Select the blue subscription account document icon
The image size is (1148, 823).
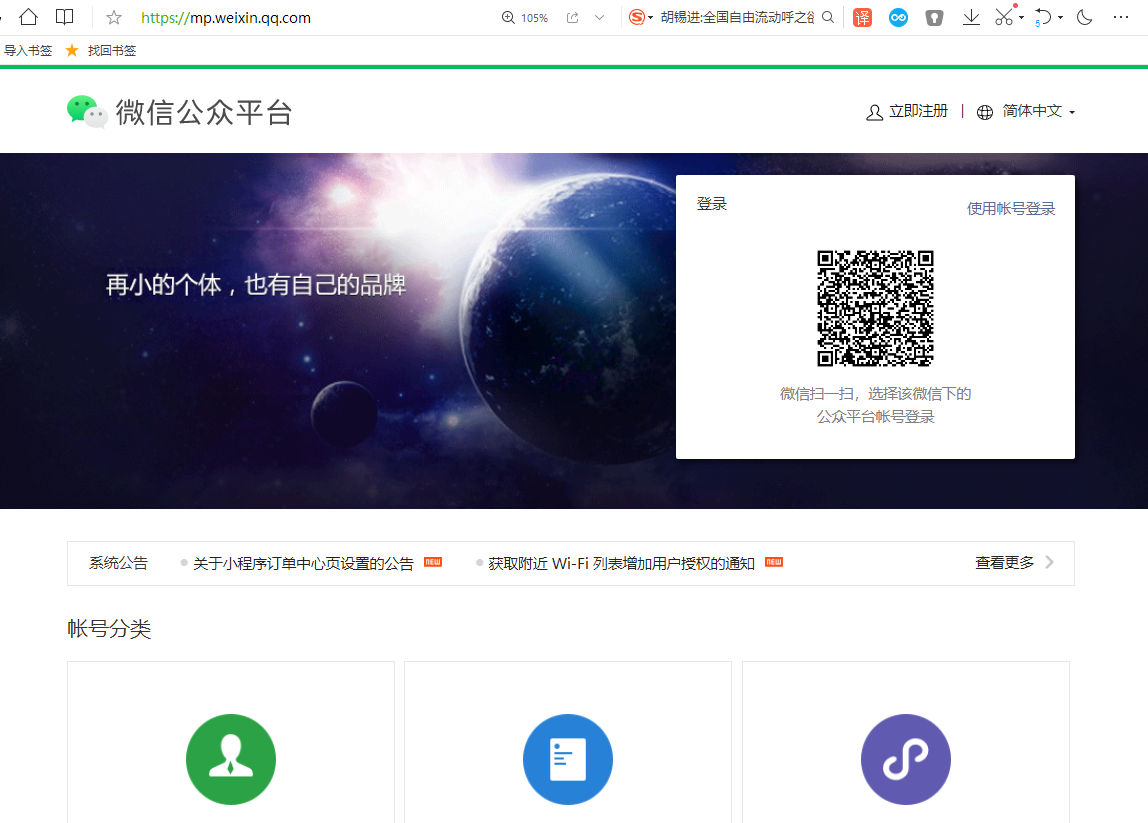click(567, 759)
